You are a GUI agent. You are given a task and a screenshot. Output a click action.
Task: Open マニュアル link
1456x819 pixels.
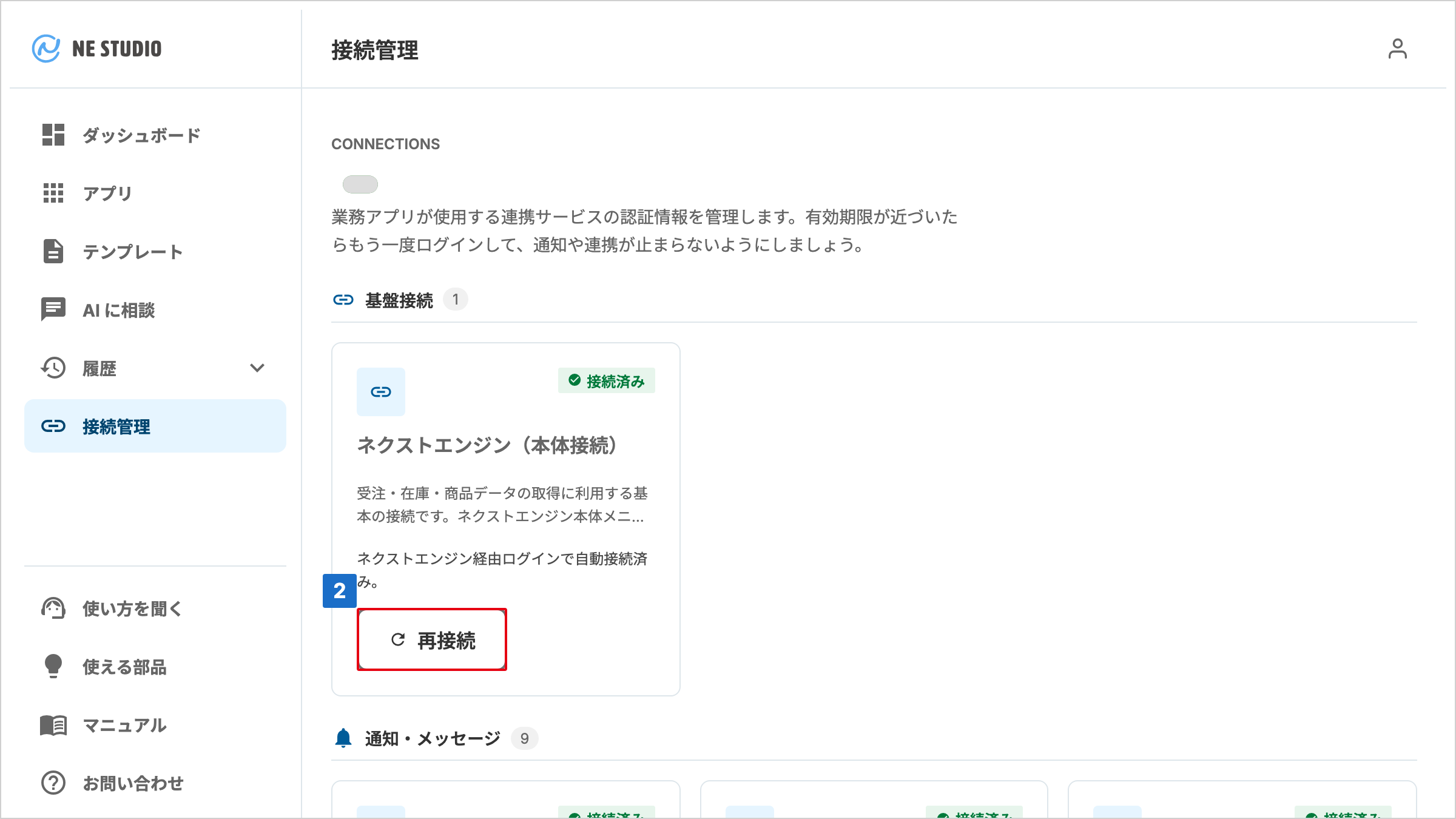pos(155,724)
